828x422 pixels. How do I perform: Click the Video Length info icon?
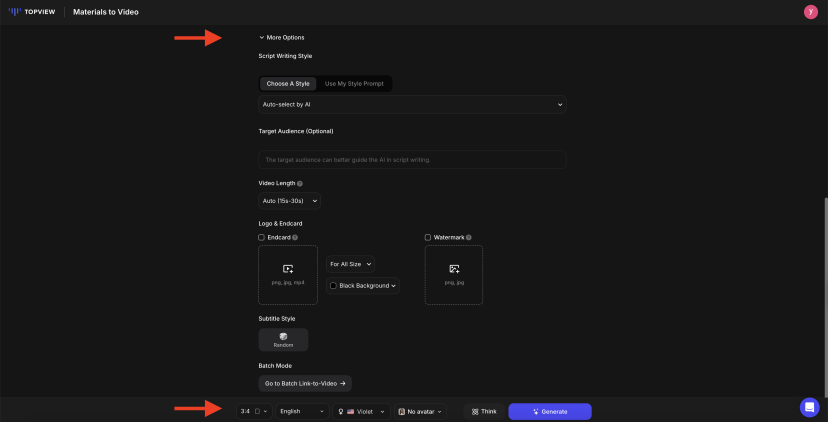(x=300, y=184)
